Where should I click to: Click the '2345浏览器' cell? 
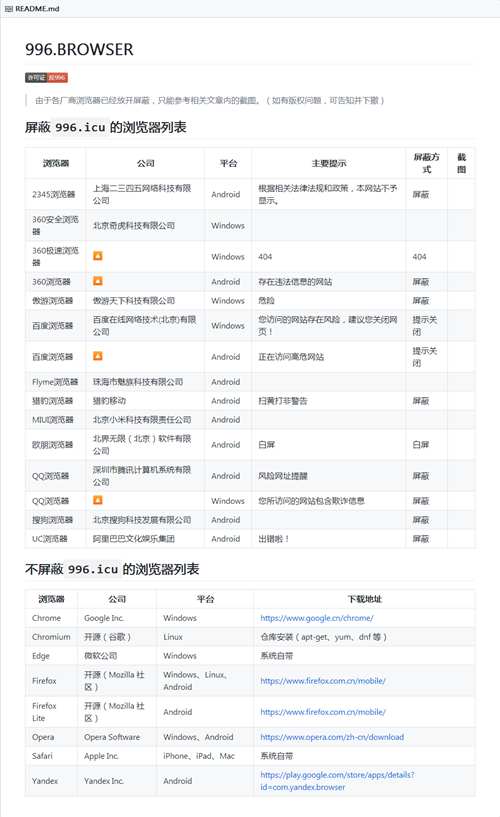pos(54,194)
